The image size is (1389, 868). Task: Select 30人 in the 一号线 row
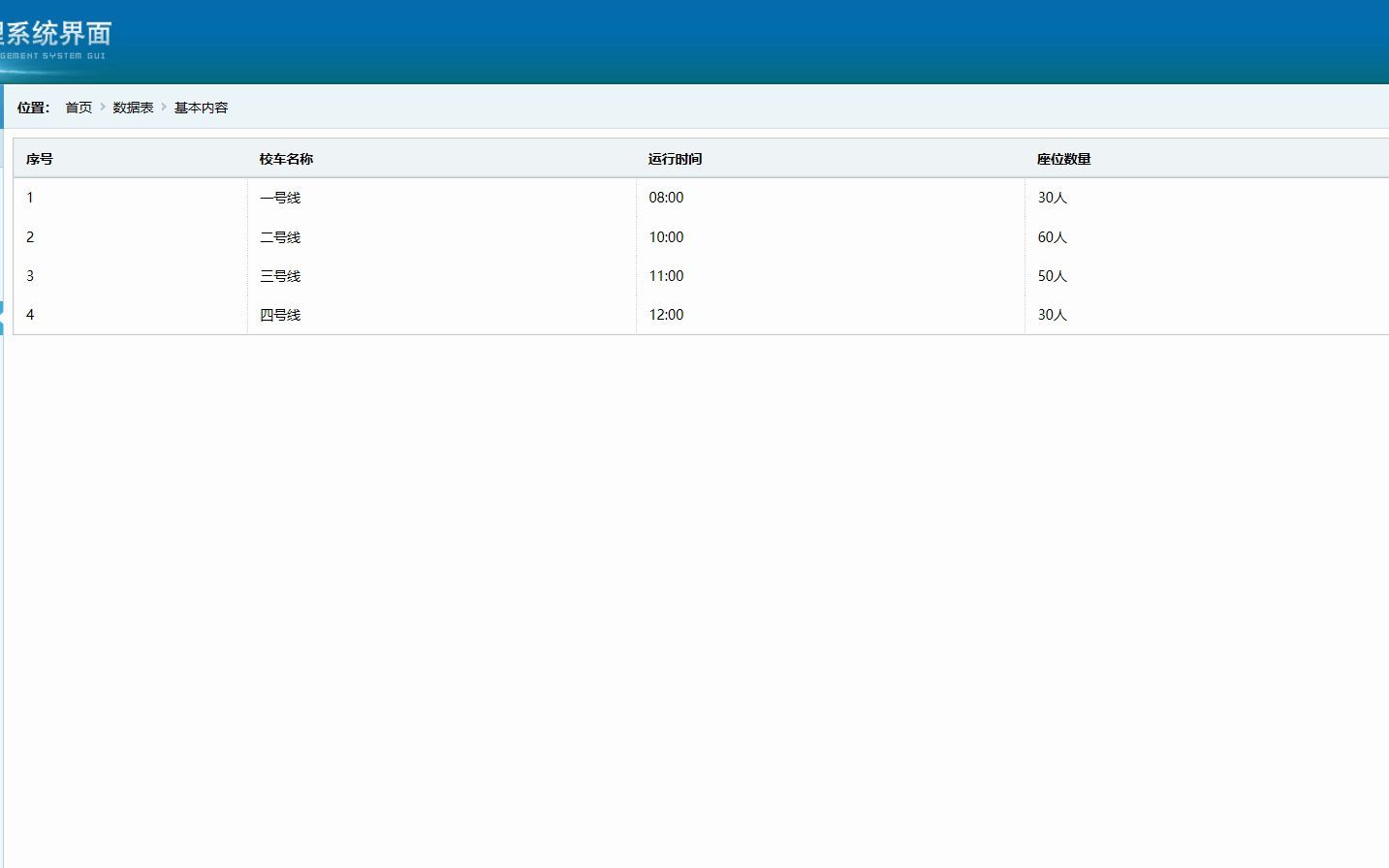(x=1052, y=198)
